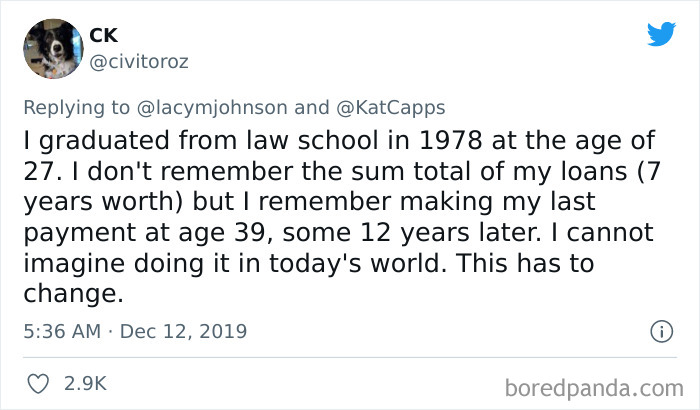Click the CK display name
The width and height of the screenshot is (700, 410).
click(103, 36)
